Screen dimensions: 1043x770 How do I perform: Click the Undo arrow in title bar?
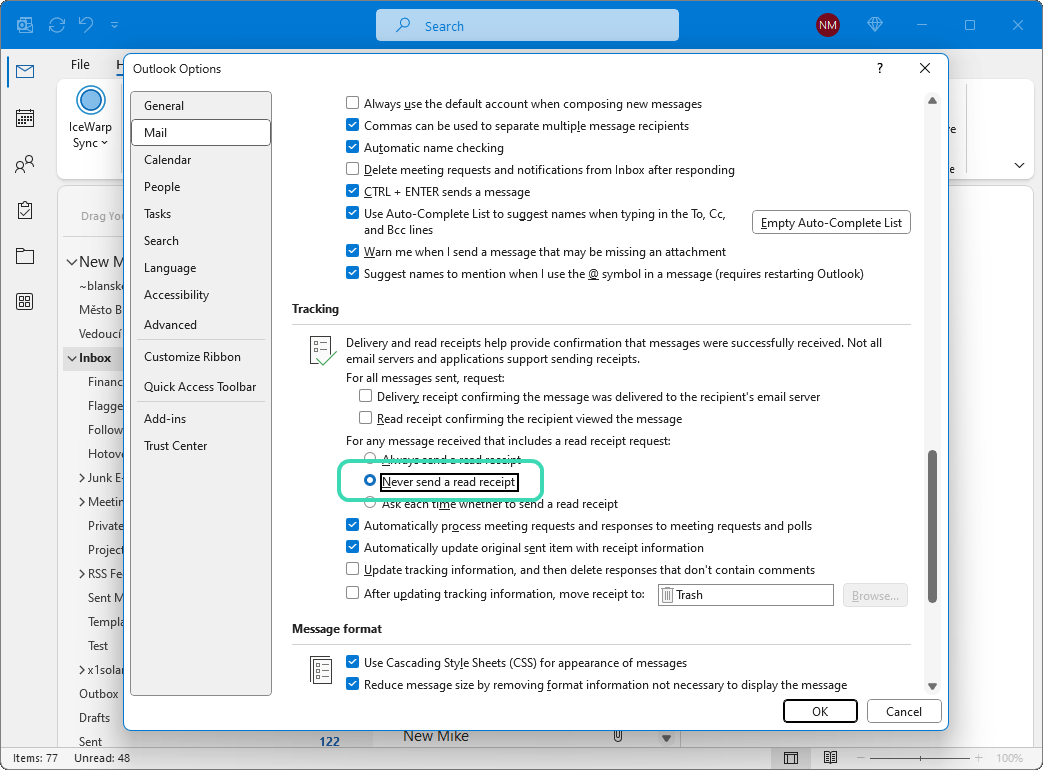click(87, 25)
